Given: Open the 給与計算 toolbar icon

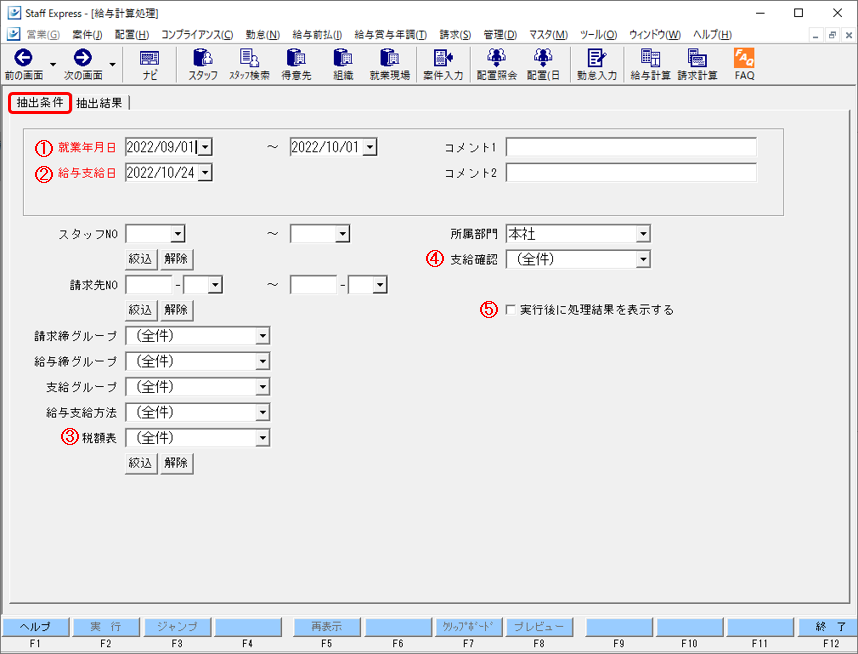Looking at the screenshot, I should coord(650,57).
